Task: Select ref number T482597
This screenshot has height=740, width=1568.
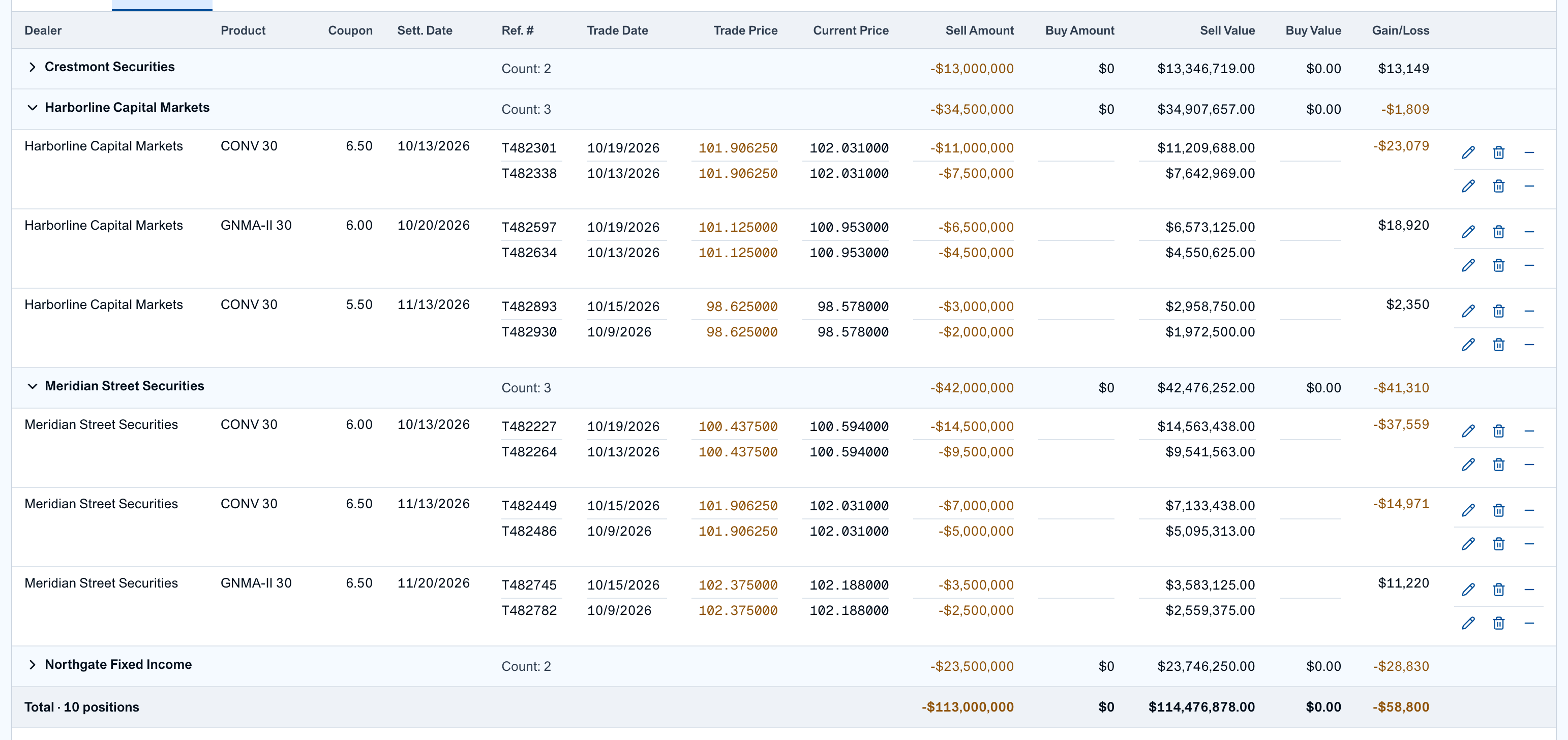Action: pos(529,227)
